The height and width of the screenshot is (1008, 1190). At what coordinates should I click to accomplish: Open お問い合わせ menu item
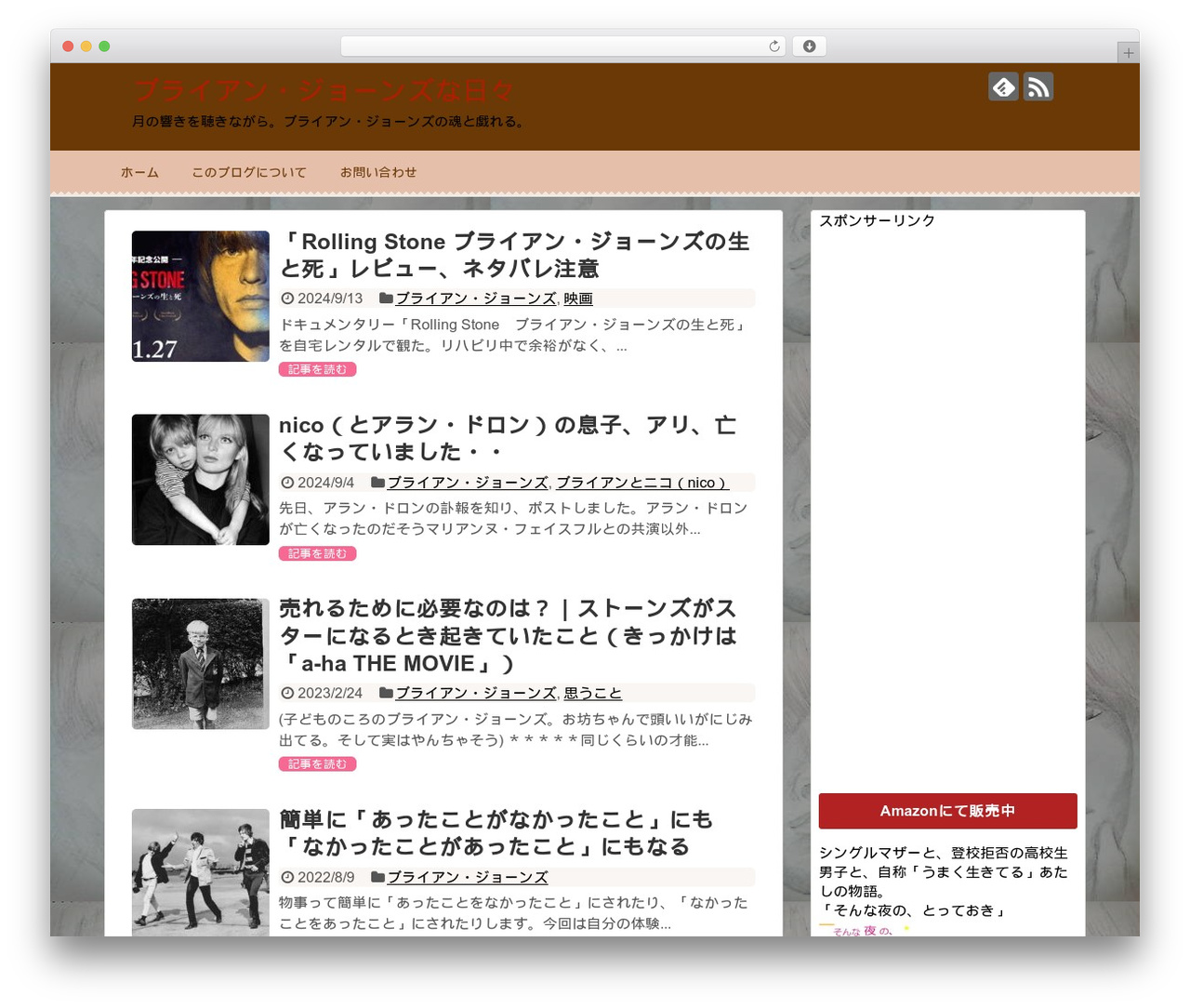378,172
